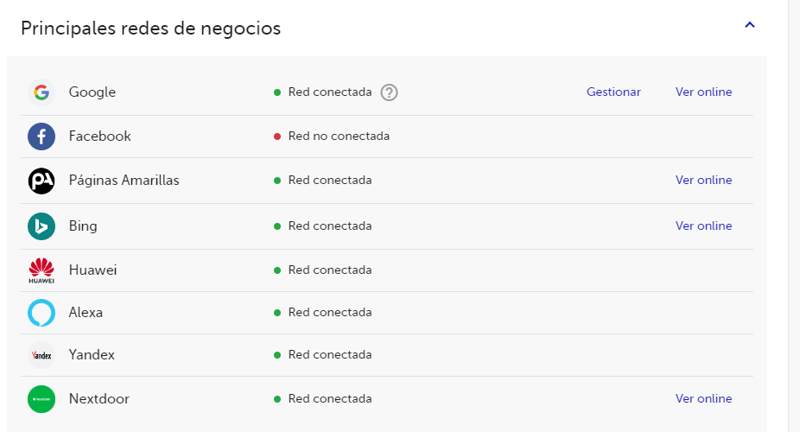Collapse the Principales redes de negocios section
The width and height of the screenshot is (800, 432).
point(749,25)
